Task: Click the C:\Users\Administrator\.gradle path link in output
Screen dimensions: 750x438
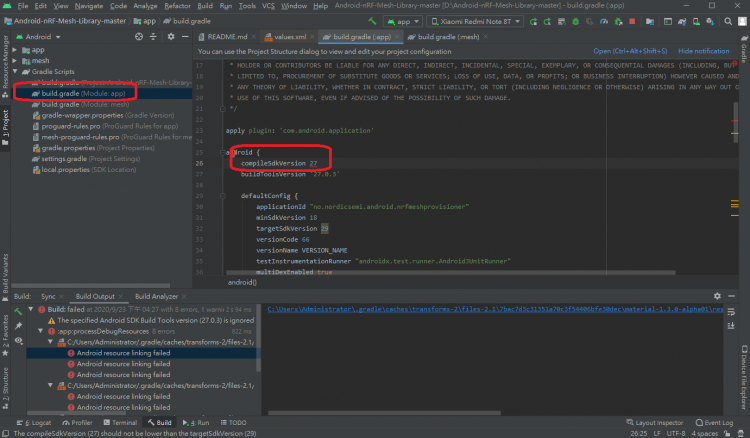Action: coord(495,309)
